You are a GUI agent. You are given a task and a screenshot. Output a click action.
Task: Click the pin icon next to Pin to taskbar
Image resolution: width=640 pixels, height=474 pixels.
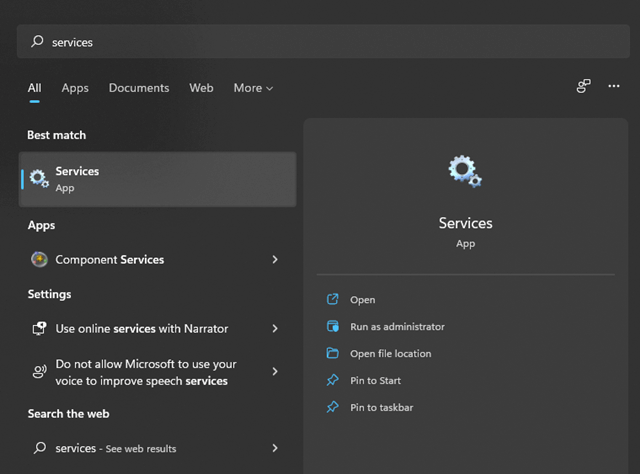coord(333,407)
